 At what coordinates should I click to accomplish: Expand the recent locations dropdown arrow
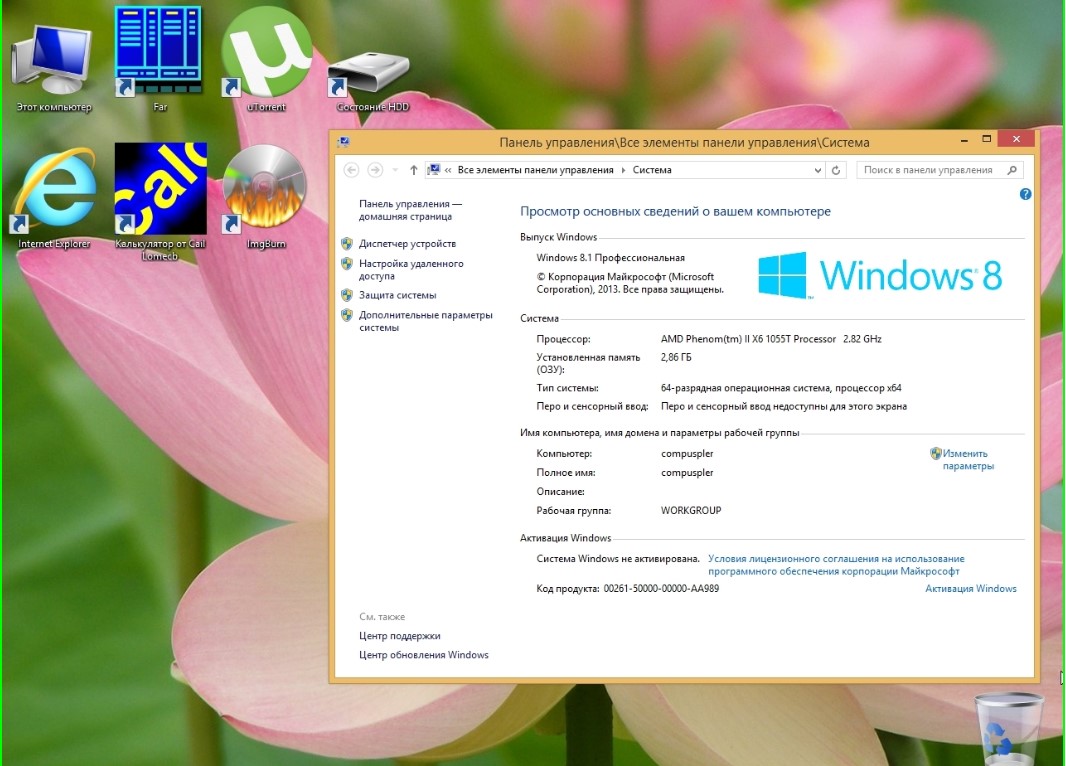coord(395,170)
